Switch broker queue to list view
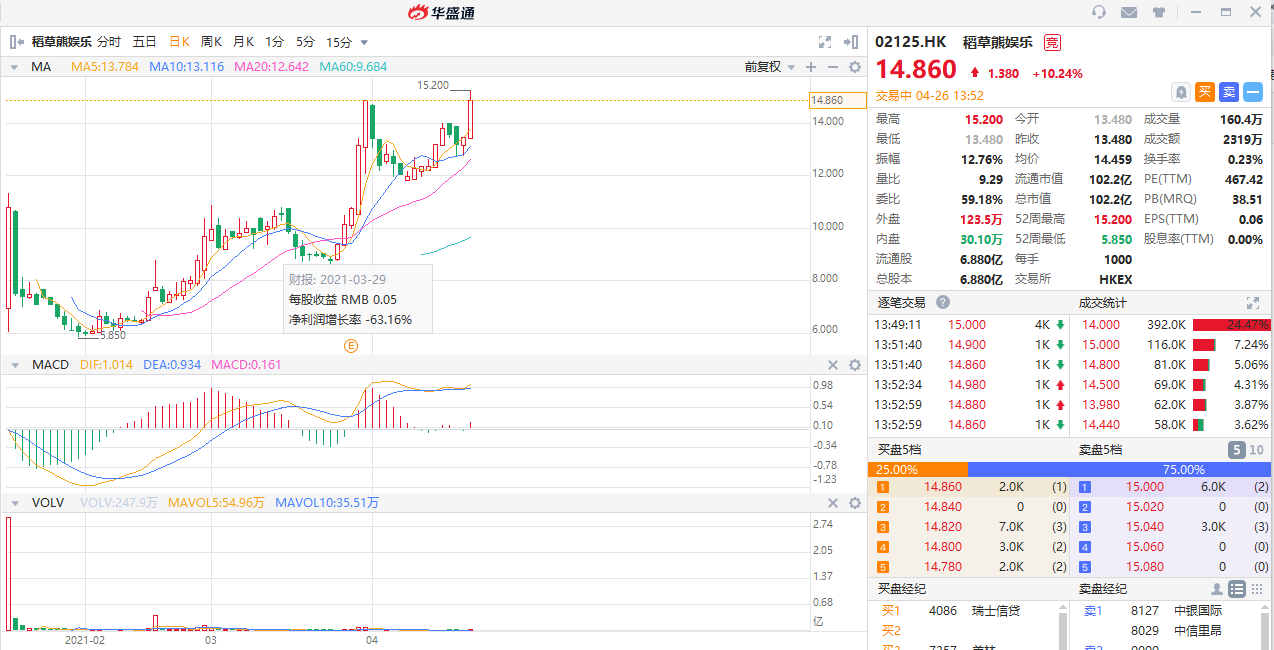1274x650 pixels. (x=1237, y=589)
